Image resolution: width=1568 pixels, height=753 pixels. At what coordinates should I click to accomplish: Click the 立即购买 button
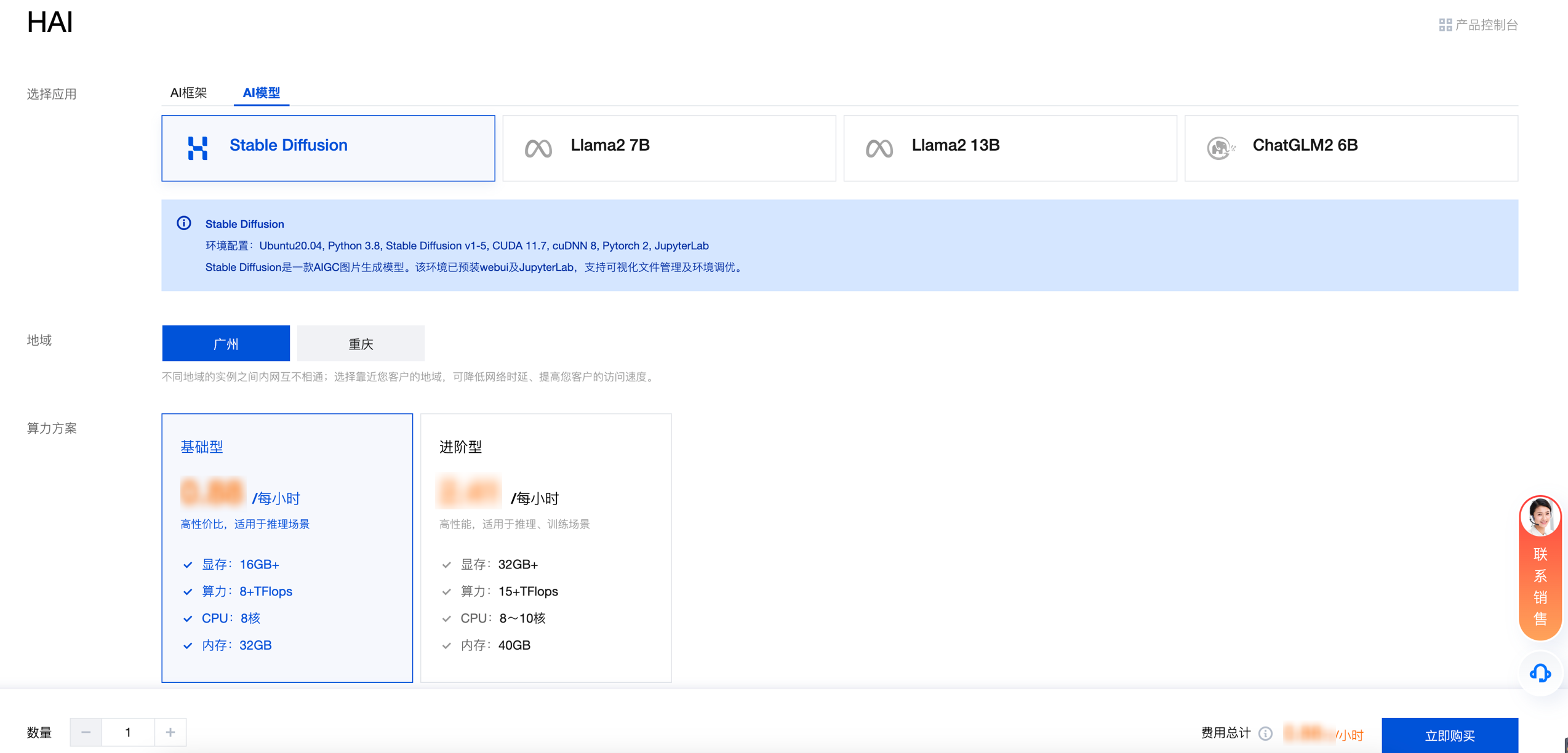click(1450, 735)
